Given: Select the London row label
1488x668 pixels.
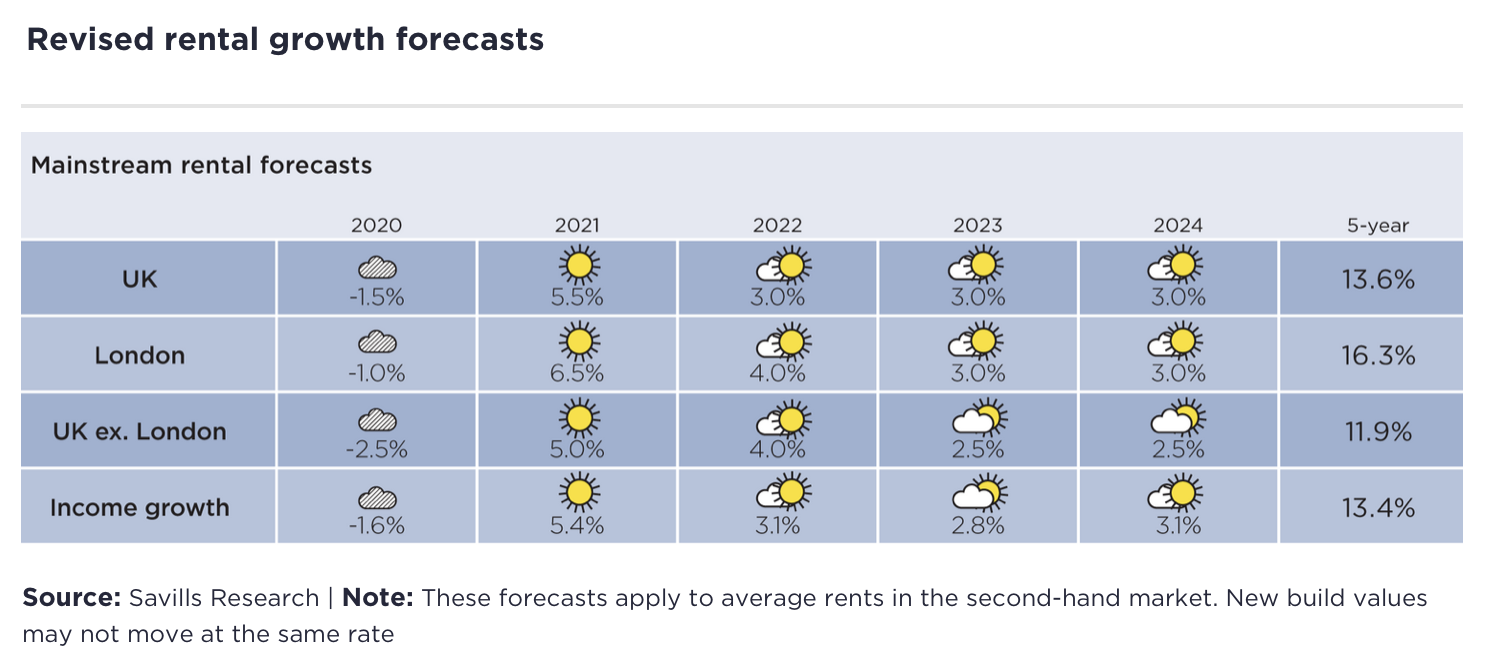Looking at the screenshot, I should 140,355.
